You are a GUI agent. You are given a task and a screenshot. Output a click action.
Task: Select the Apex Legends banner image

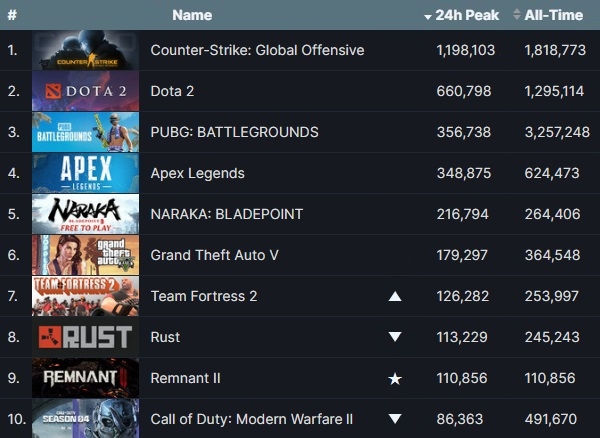pos(85,173)
